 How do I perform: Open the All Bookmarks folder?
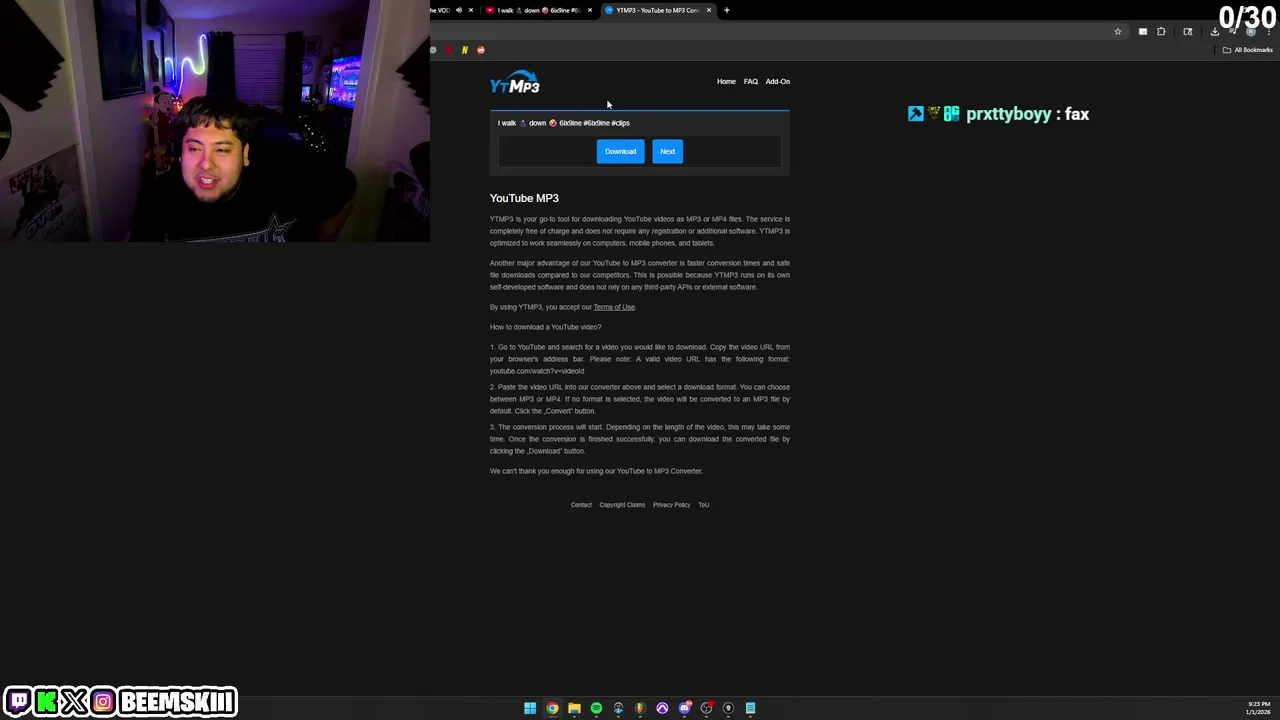(x=1247, y=50)
